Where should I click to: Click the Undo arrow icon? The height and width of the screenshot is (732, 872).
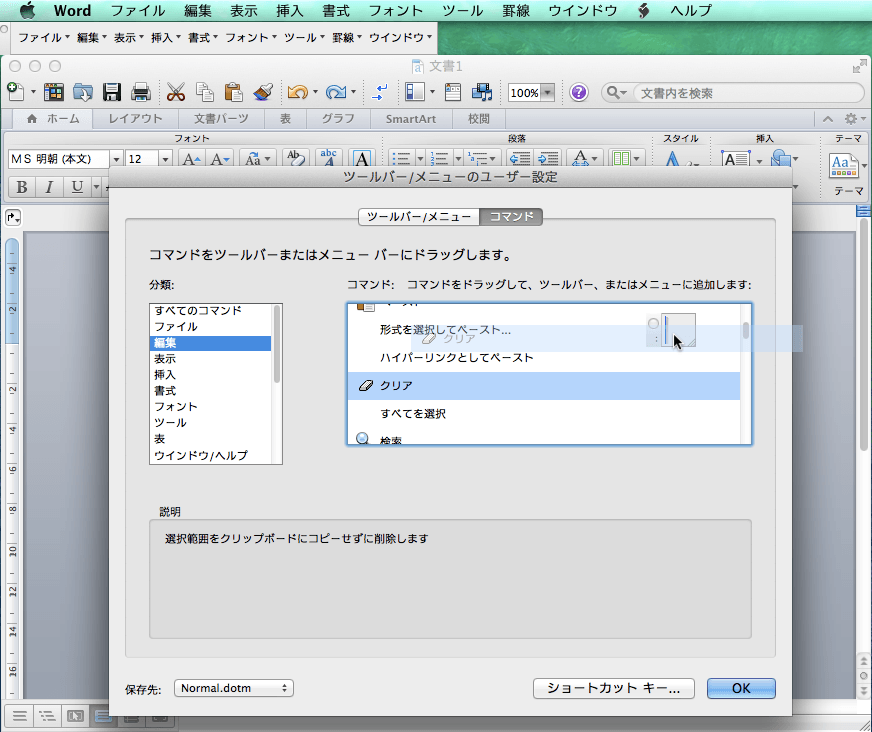coord(298,92)
